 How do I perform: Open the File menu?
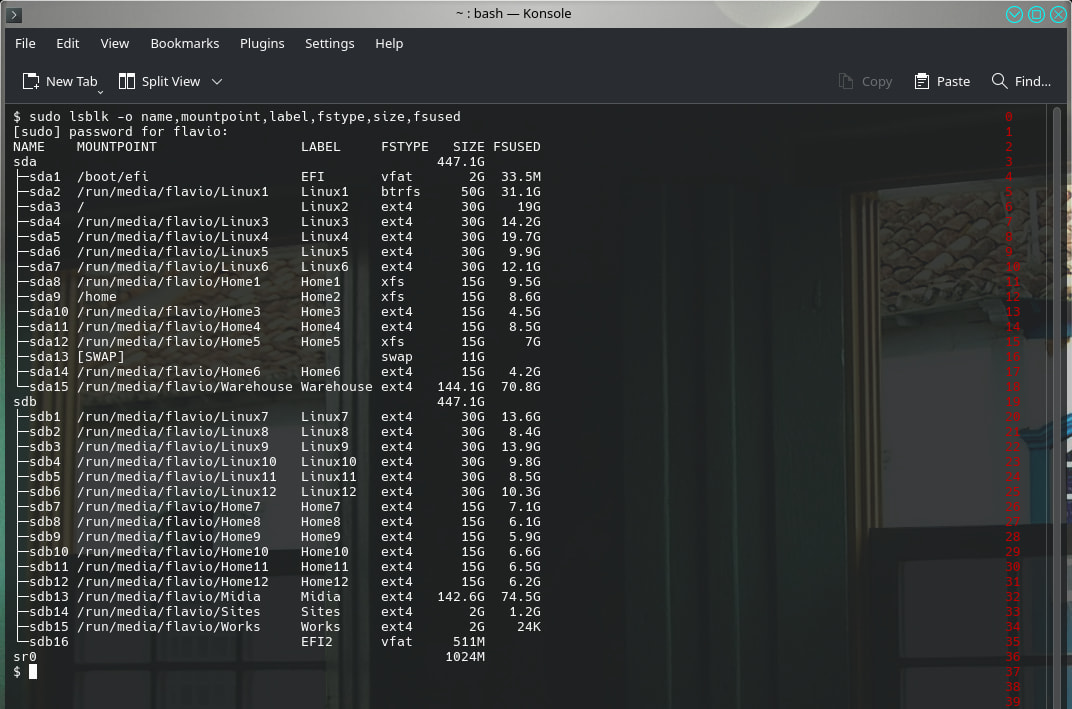(25, 43)
